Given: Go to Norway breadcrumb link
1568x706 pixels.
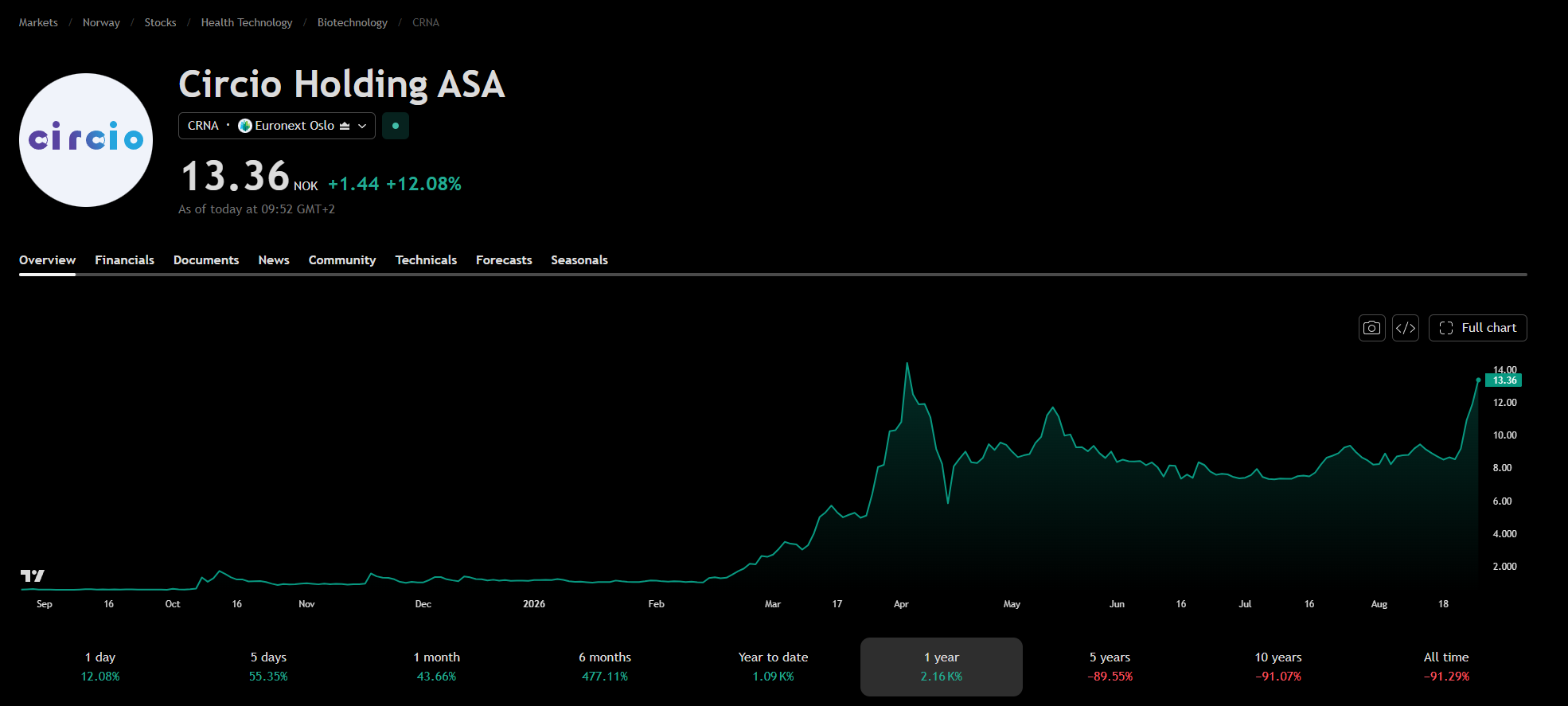Looking at the screenshot, I should 101,22.
